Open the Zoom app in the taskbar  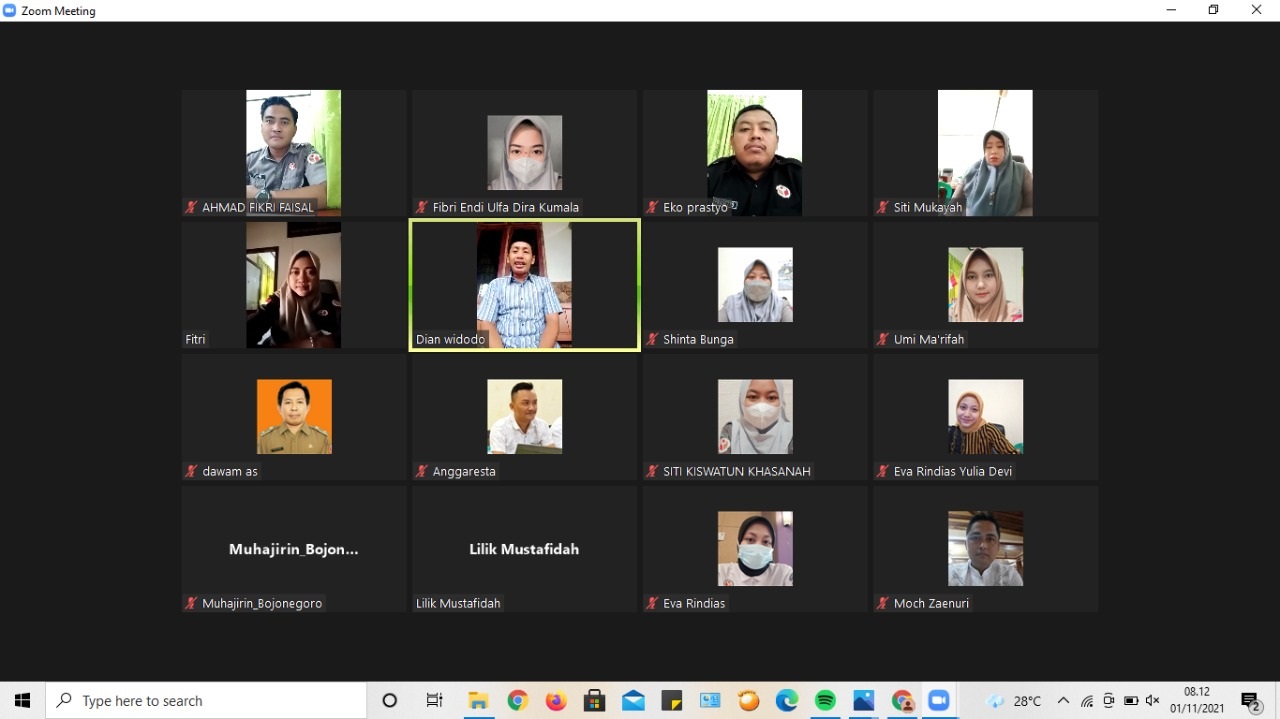938,701
